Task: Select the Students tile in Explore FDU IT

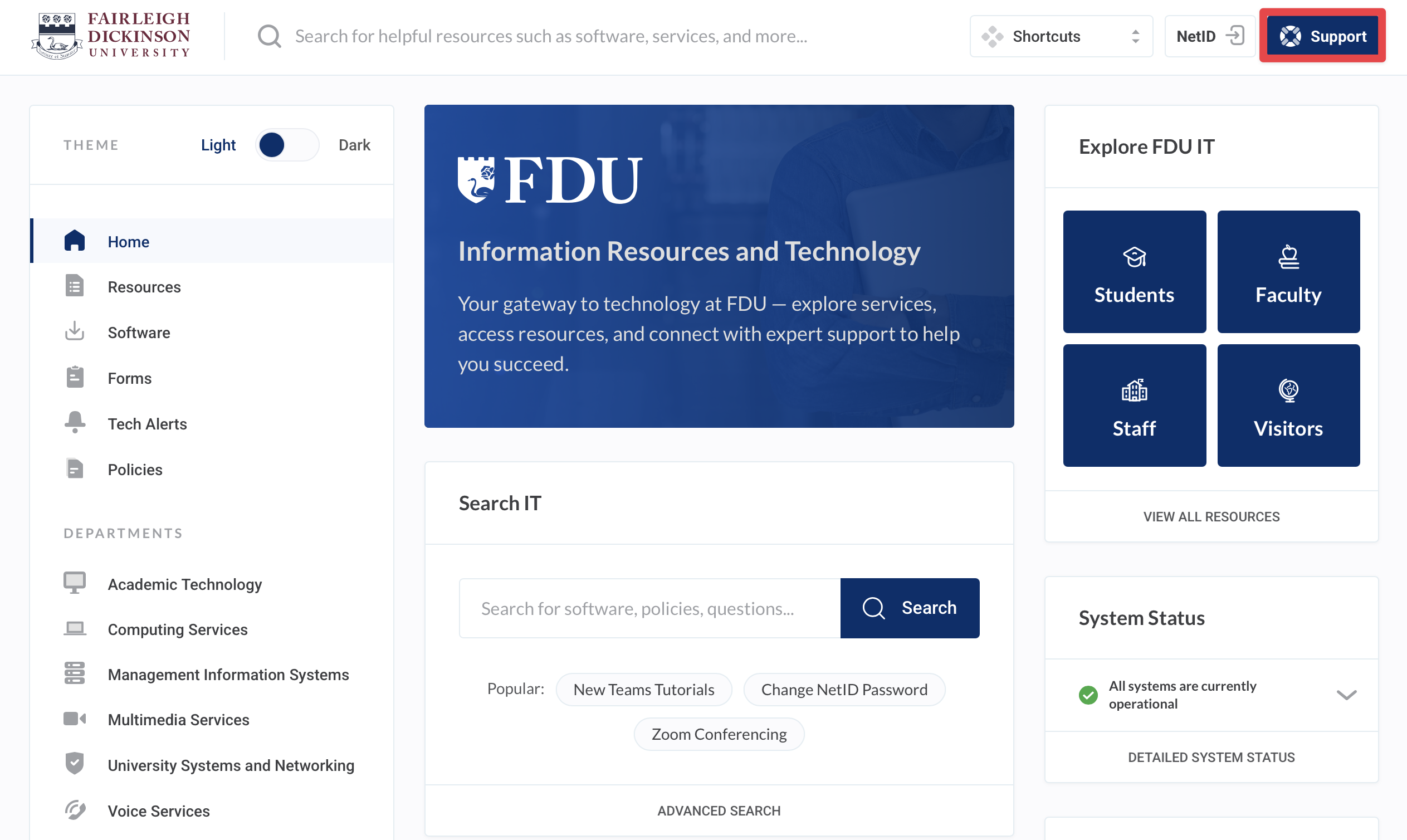Action: click(x=1134, y=272)
